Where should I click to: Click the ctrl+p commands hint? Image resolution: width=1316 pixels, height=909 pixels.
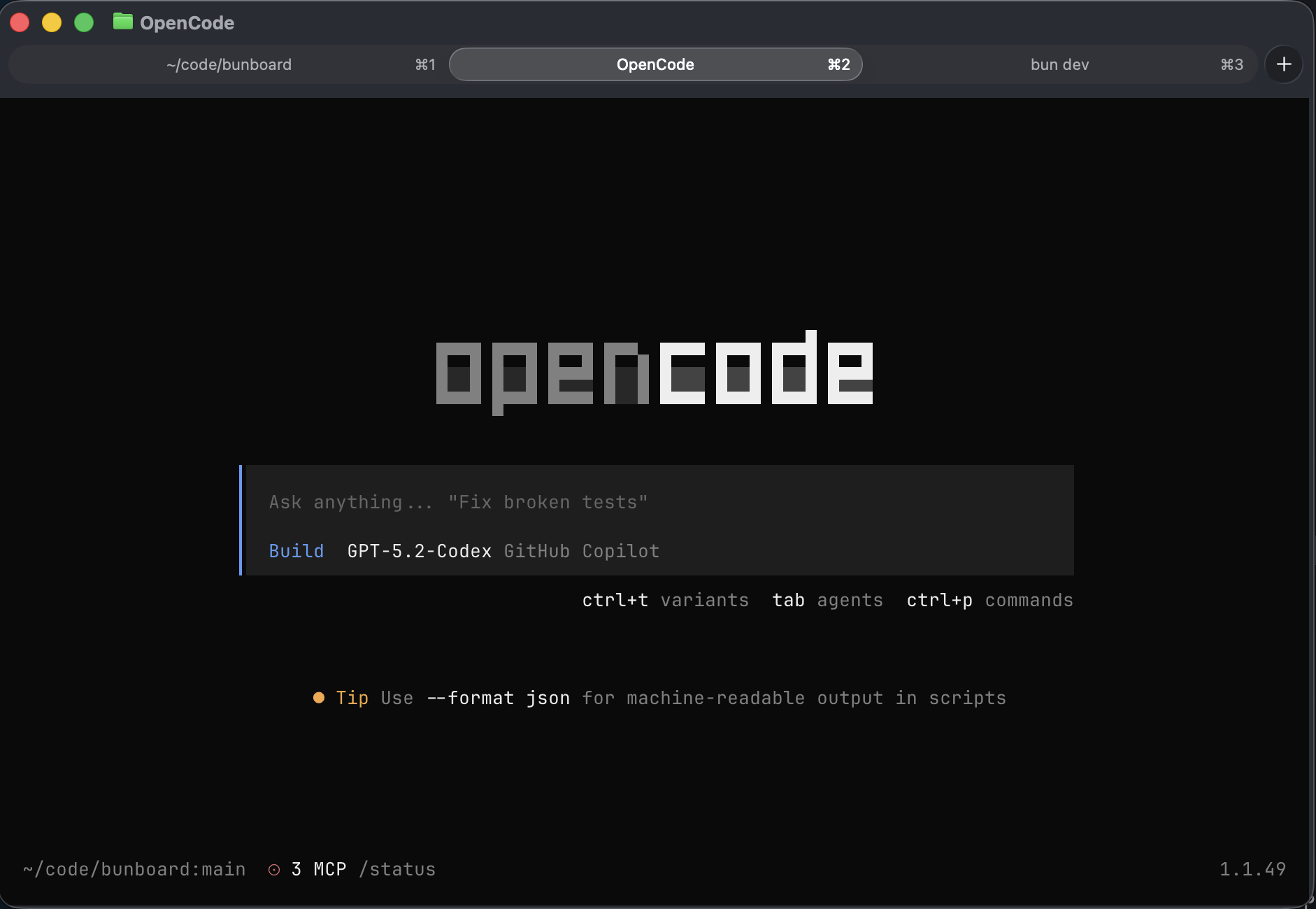coord(990,600)
